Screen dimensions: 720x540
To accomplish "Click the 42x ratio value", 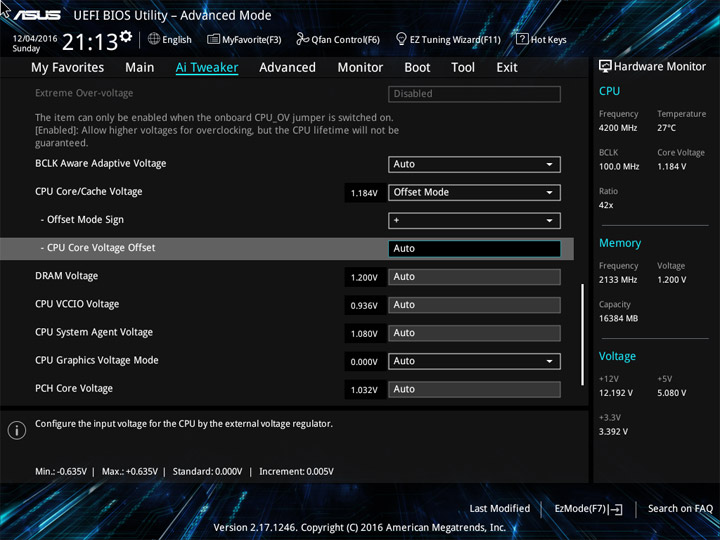I will click(606, 205).
